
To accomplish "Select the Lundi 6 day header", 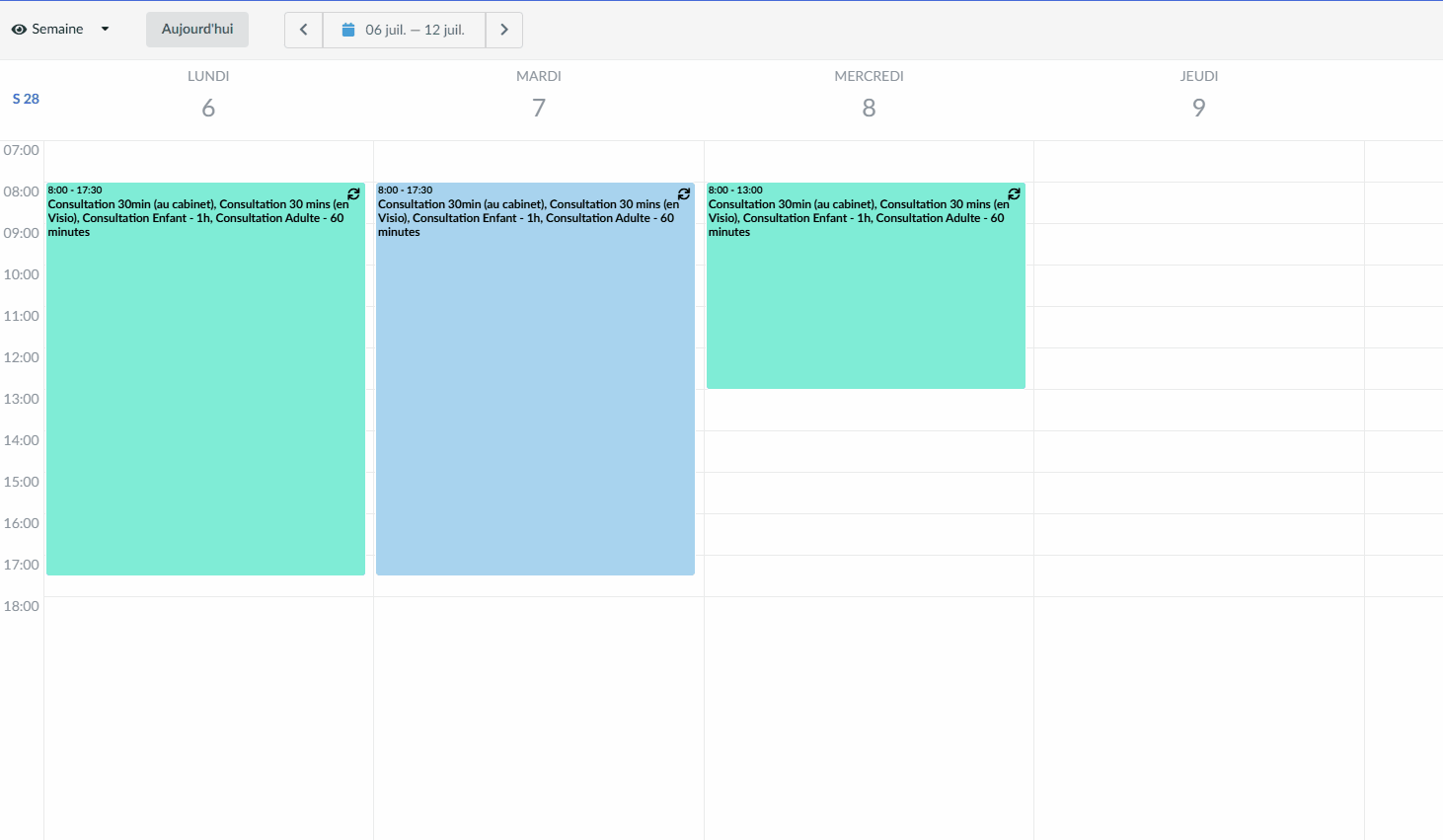I will (x=208, y=96).
